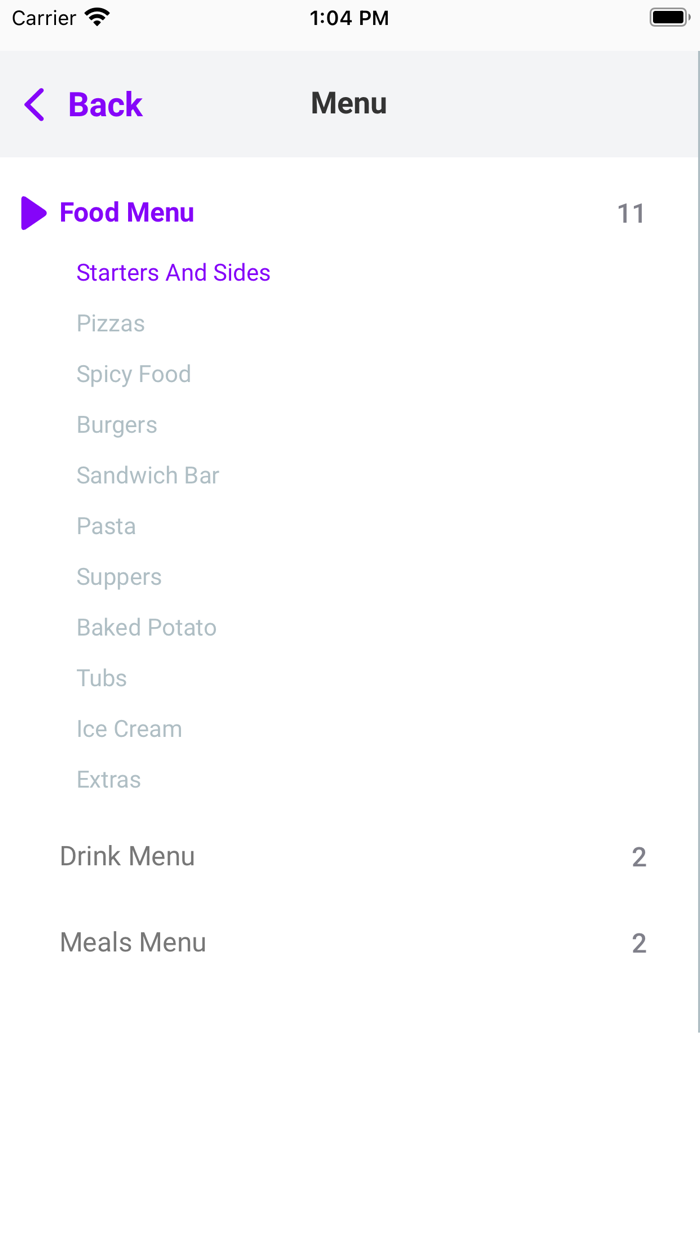Pick the Baked Potato category
Image resolution: width=700 pixels, height=1244 pixels.
click(147, 628)
